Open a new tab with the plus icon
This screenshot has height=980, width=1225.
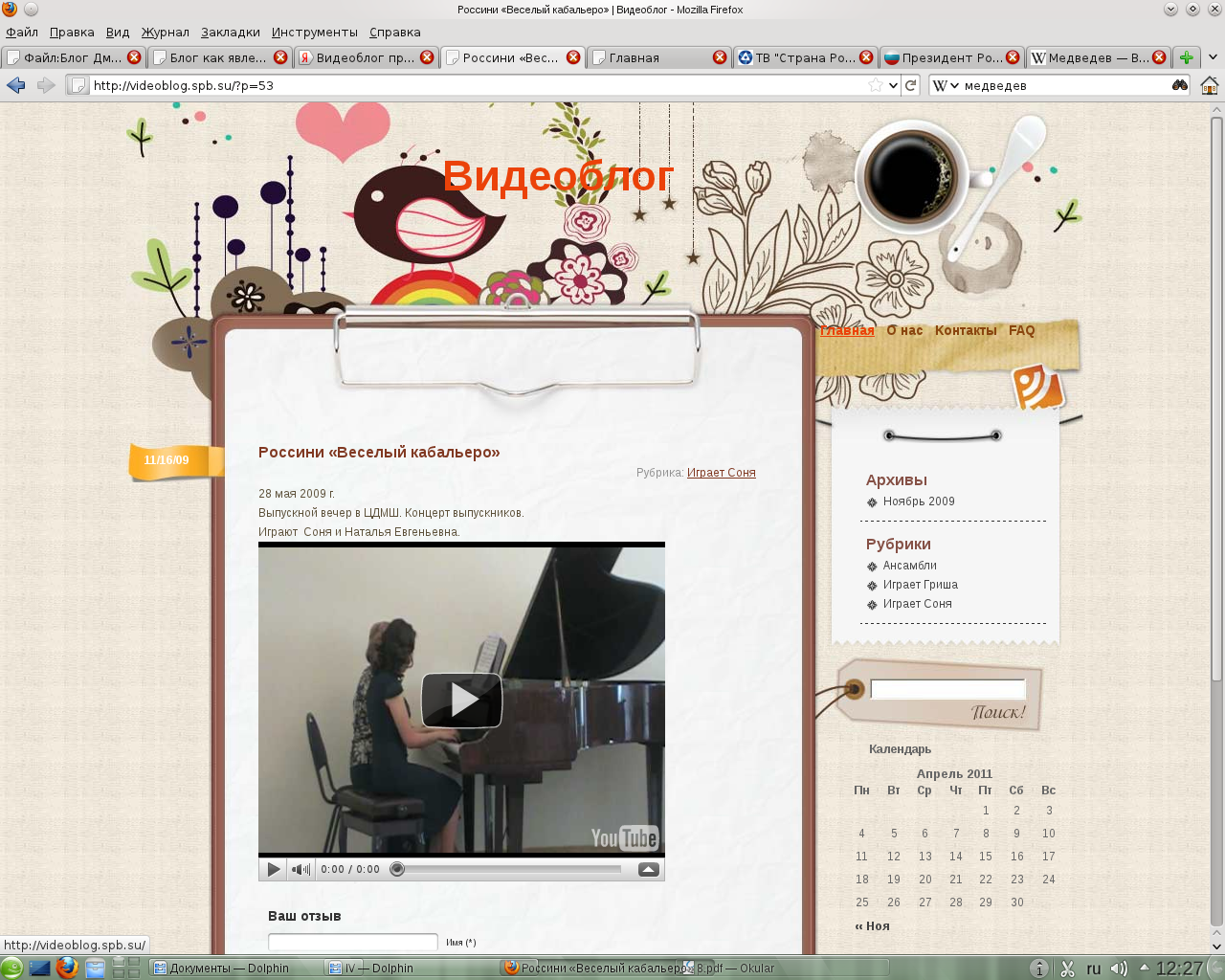click(1187, 57)
